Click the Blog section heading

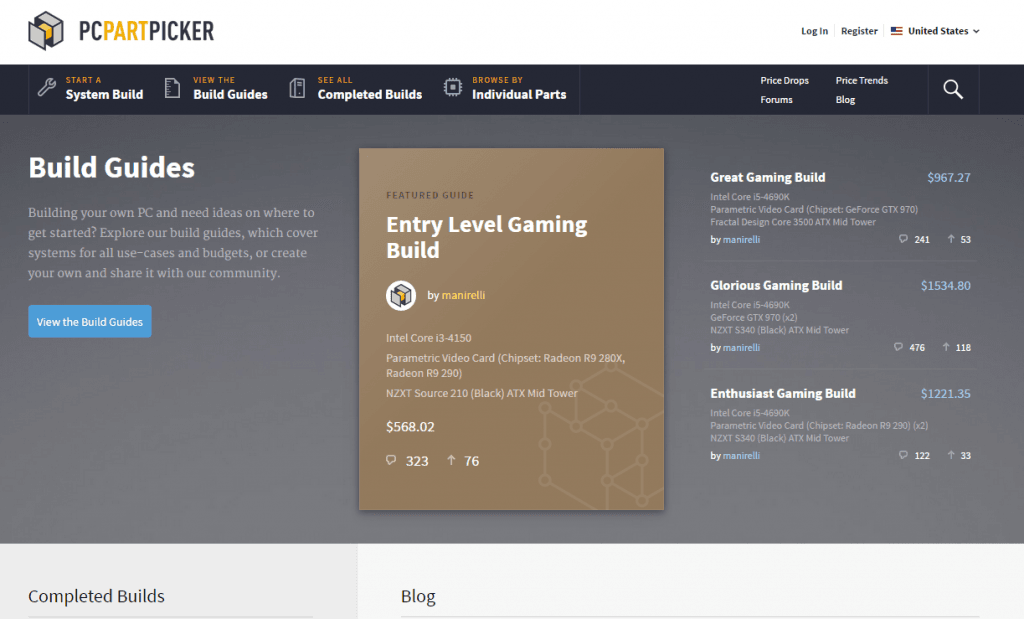pyautogui.click(x=418, y=596)
